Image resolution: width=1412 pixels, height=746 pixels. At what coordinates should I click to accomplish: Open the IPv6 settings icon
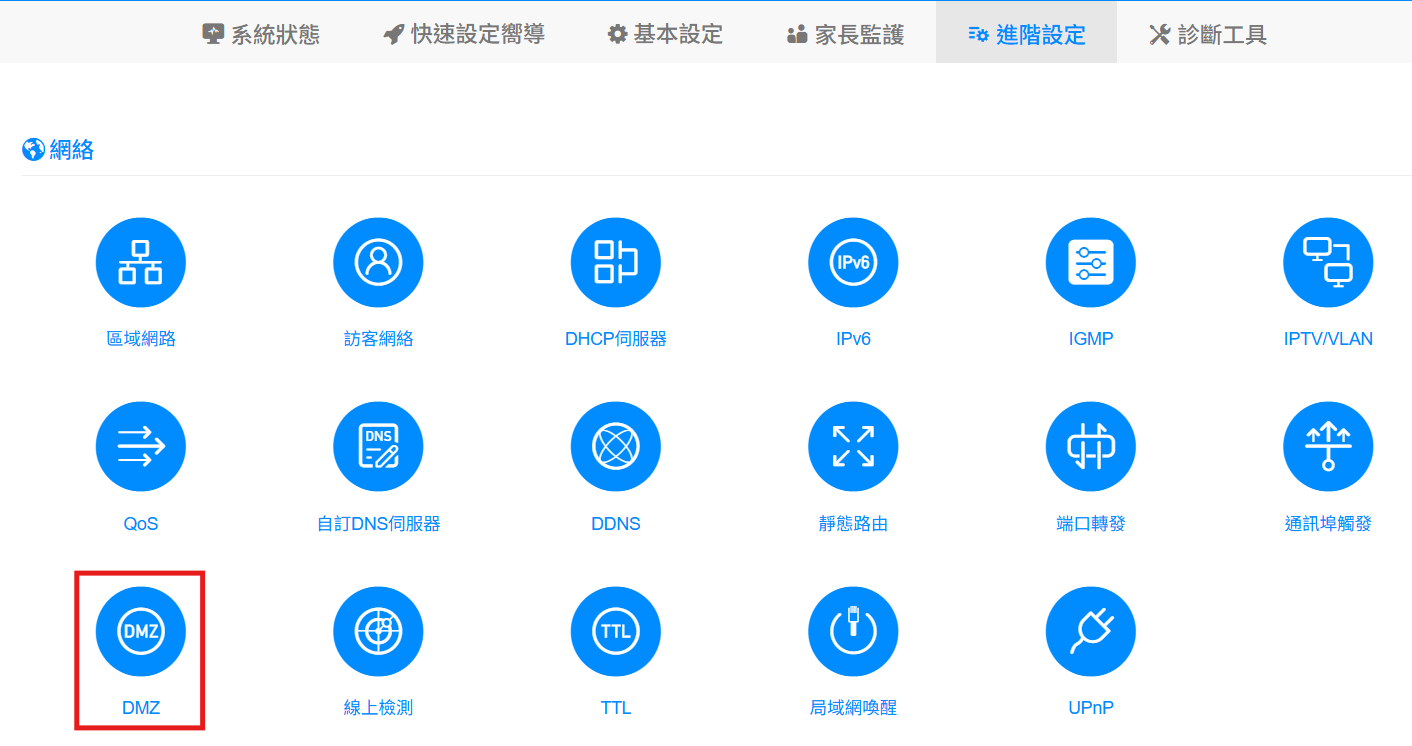click(853, 262)
